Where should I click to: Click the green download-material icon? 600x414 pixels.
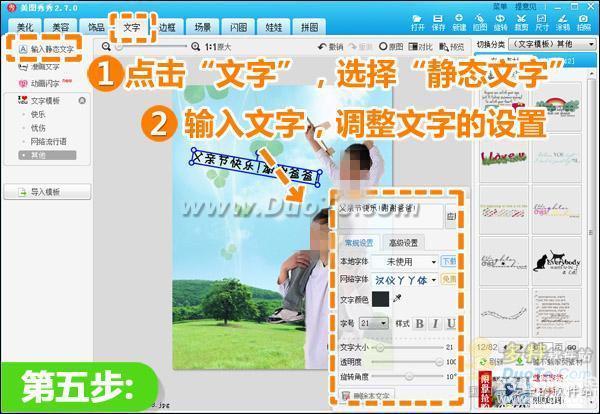(520, 361)
